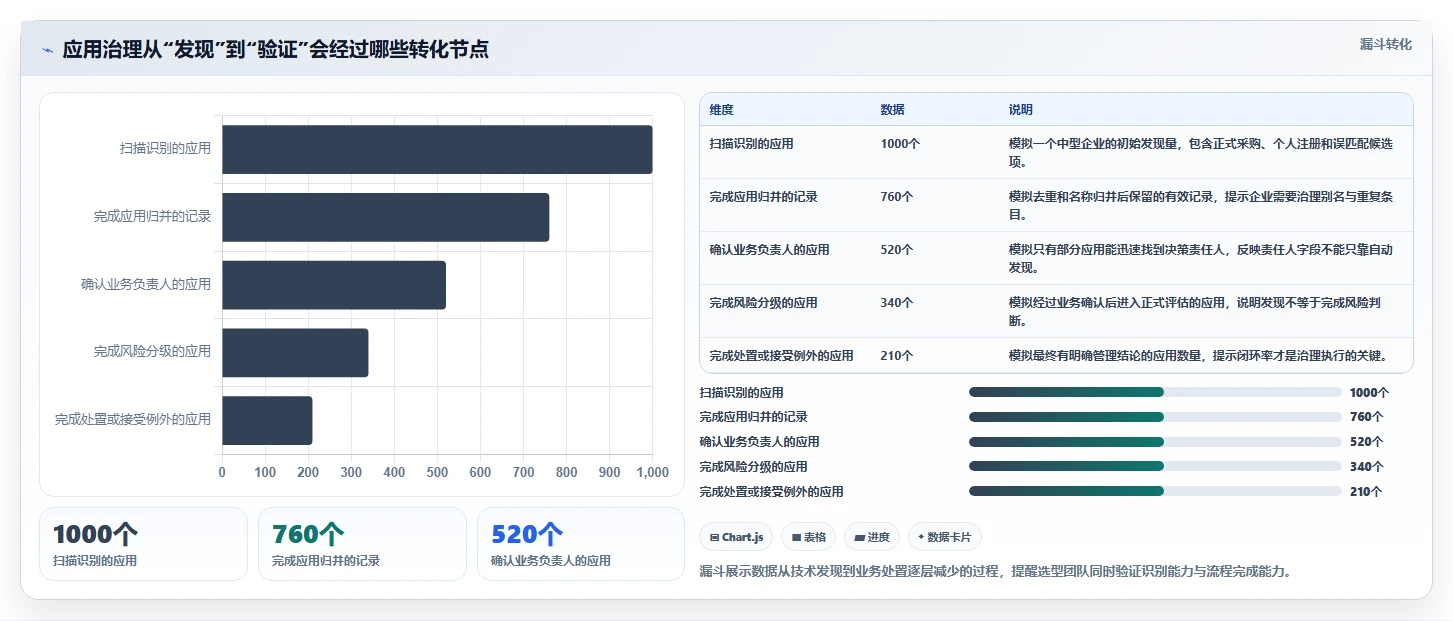Click the 210个 progress bar

1155,491
